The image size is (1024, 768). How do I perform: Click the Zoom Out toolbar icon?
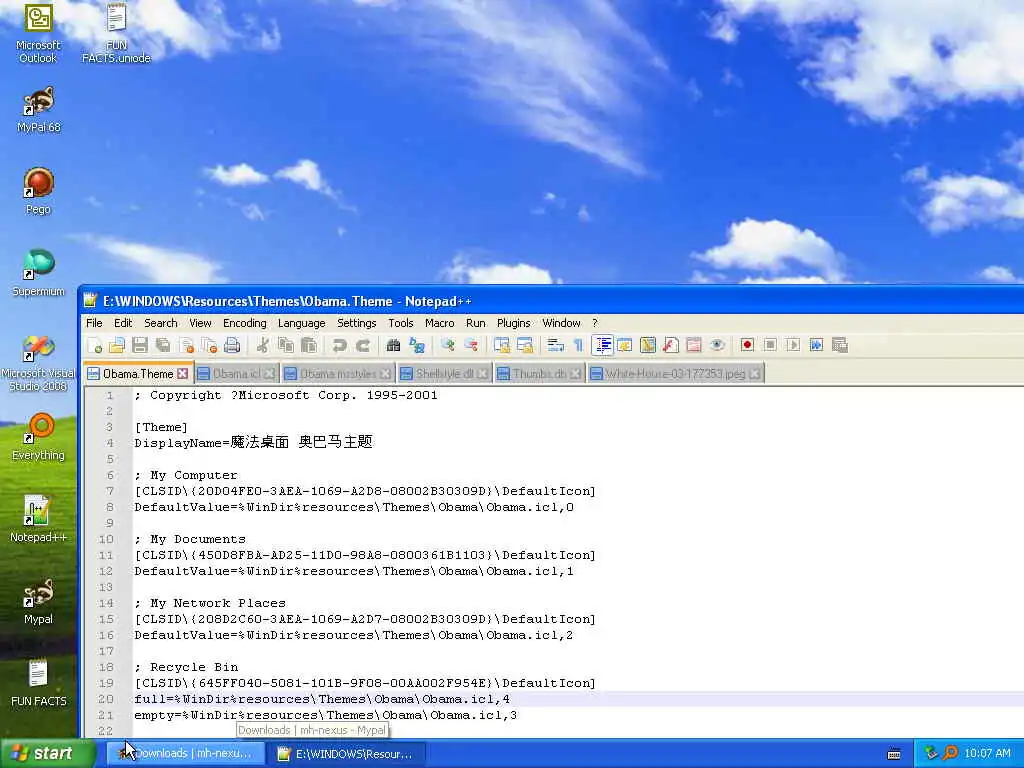[x=470, y=345]
